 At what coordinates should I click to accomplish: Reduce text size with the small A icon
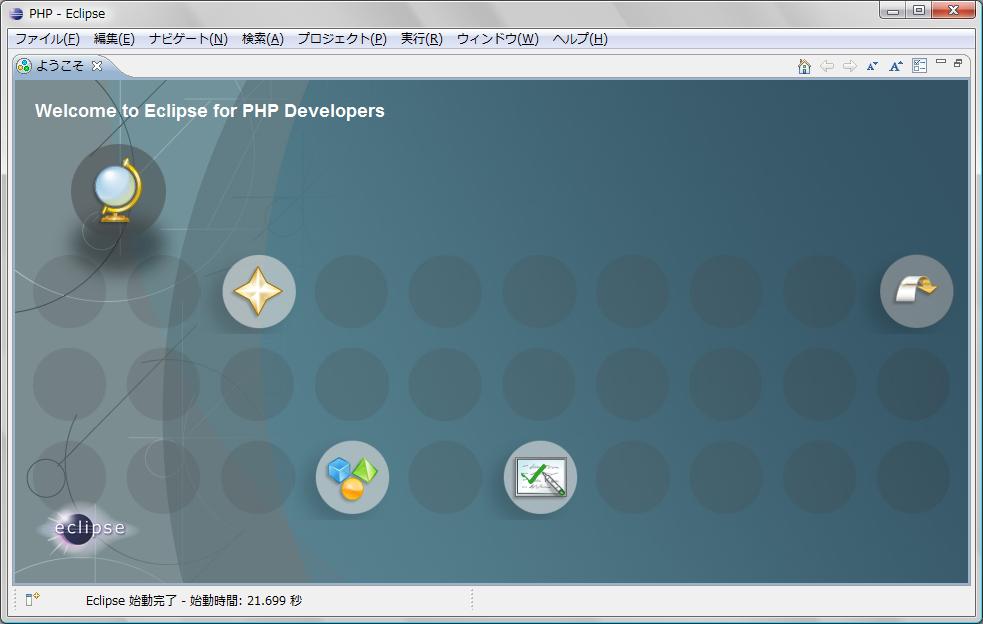872,65
